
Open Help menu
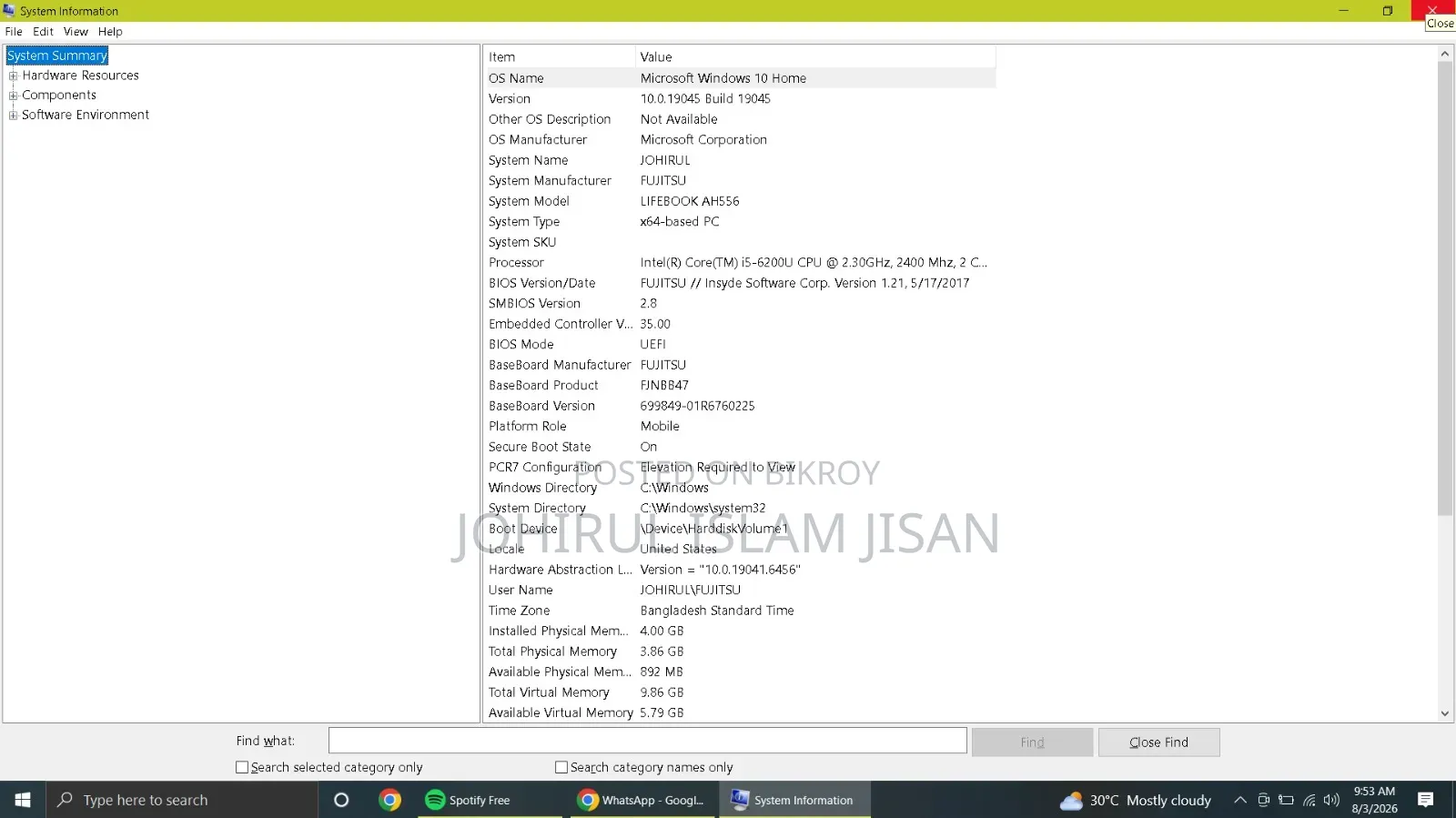110,31
